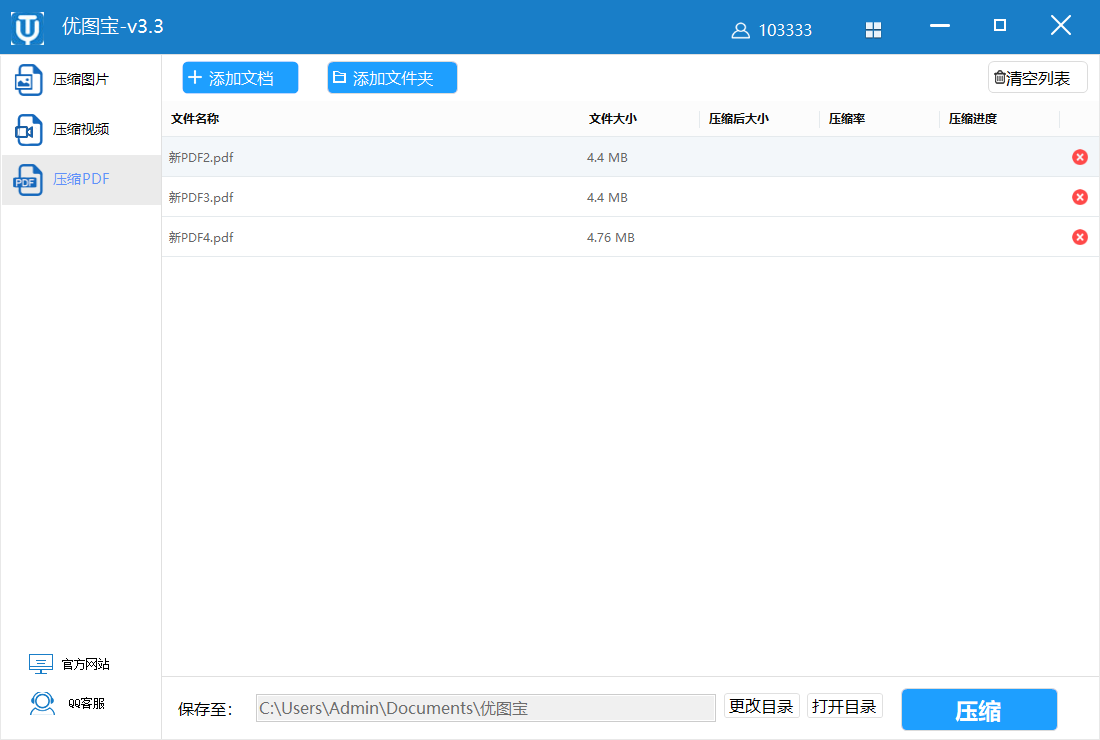
Task: Switch to the 压缩视频 tab label
Action: click(81, 129)
